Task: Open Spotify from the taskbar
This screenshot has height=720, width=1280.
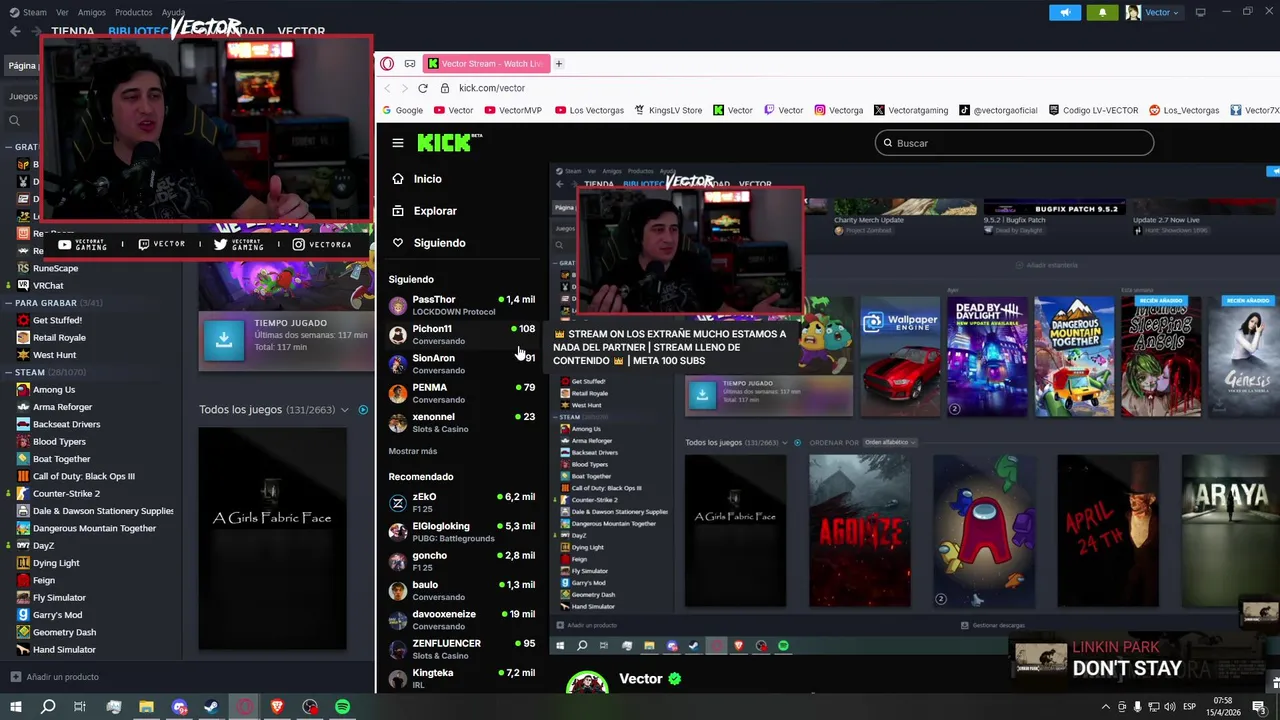Action: [343, 707]
